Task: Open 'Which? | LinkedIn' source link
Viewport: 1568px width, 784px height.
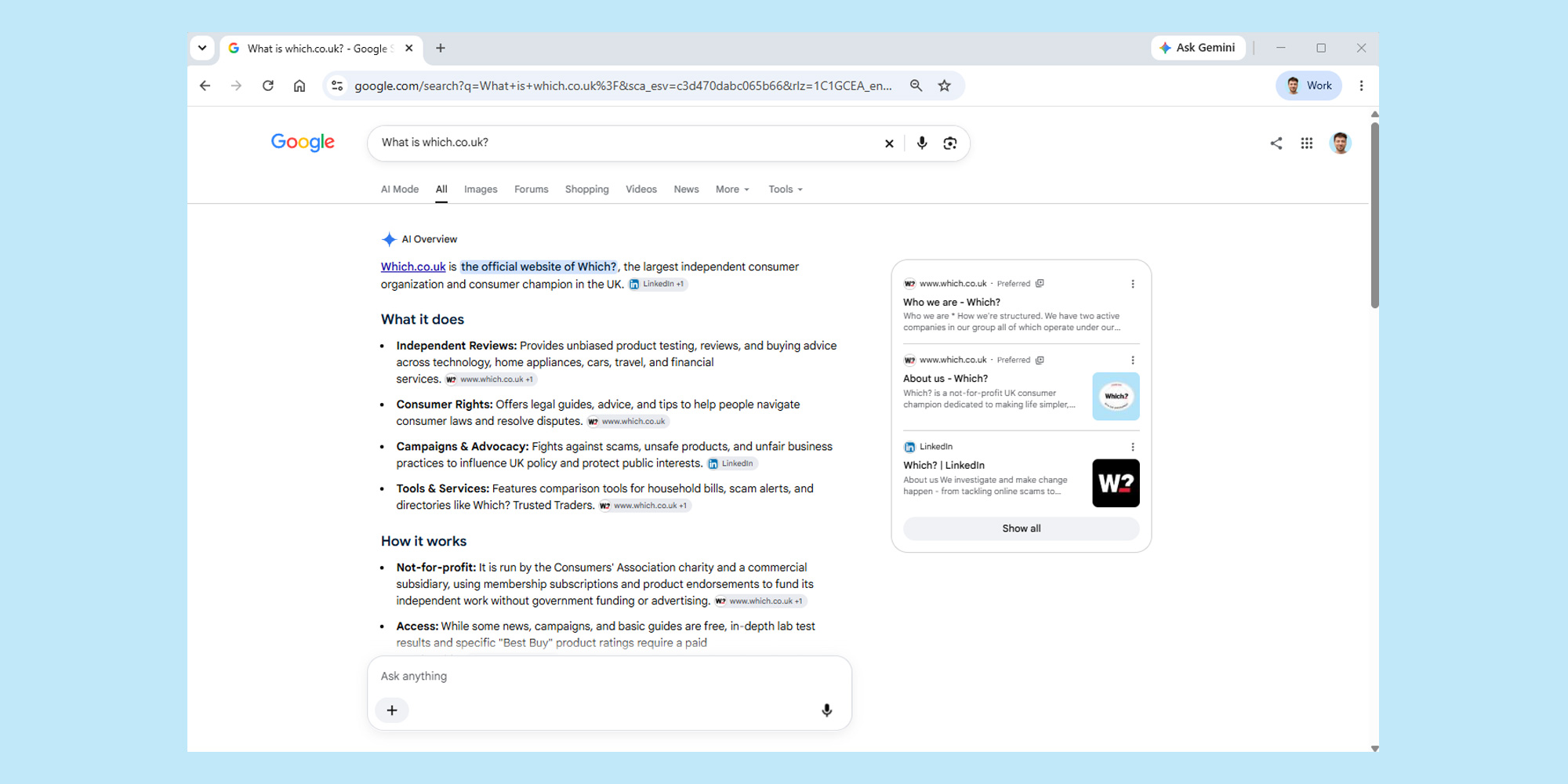Action: (944, 465)
